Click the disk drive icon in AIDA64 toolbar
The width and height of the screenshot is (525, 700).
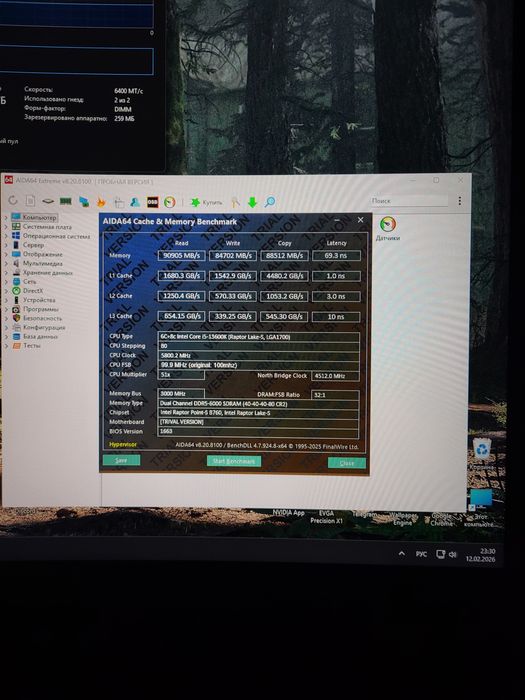[x=48, y=201]
